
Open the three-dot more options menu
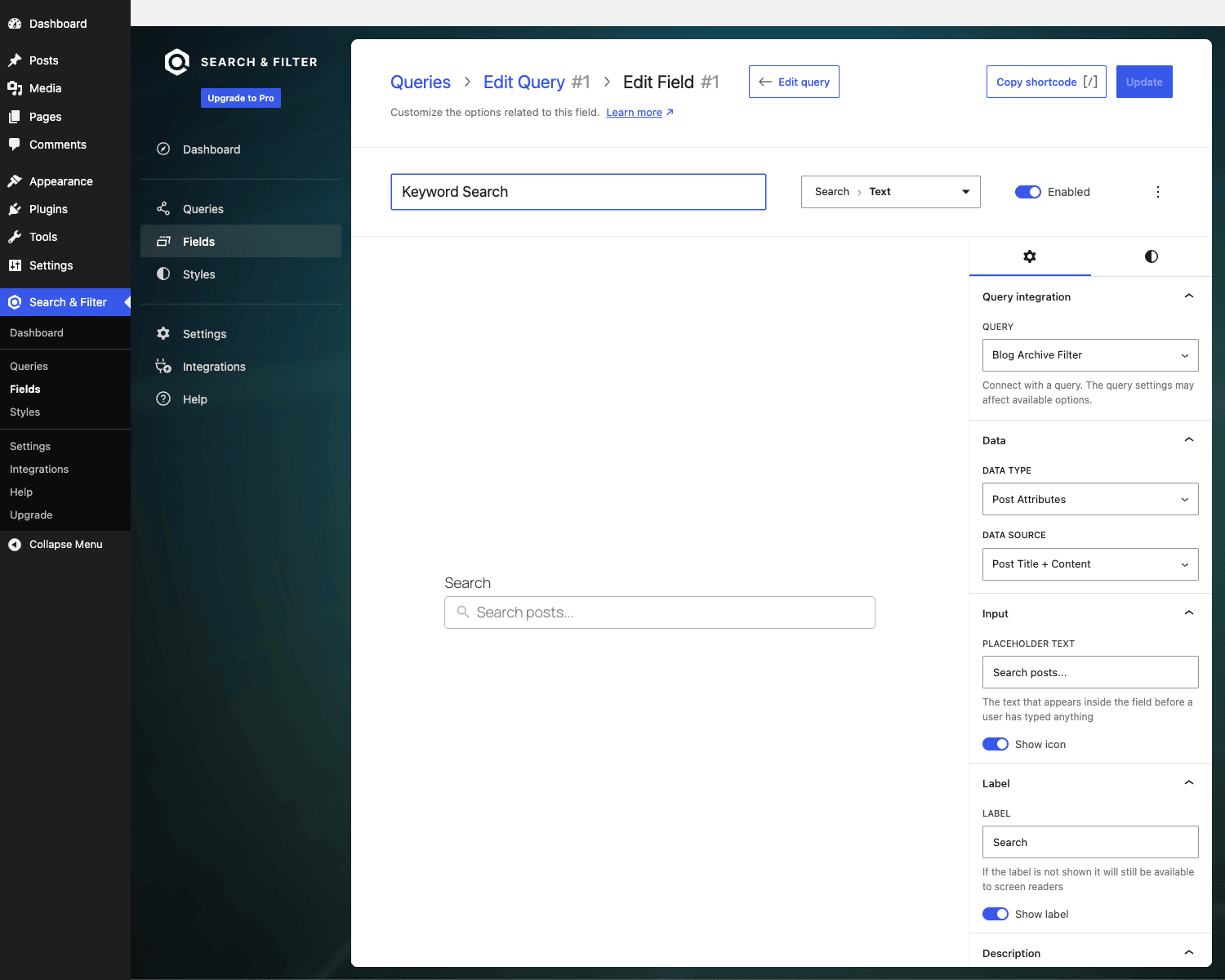coord(1157,192)
